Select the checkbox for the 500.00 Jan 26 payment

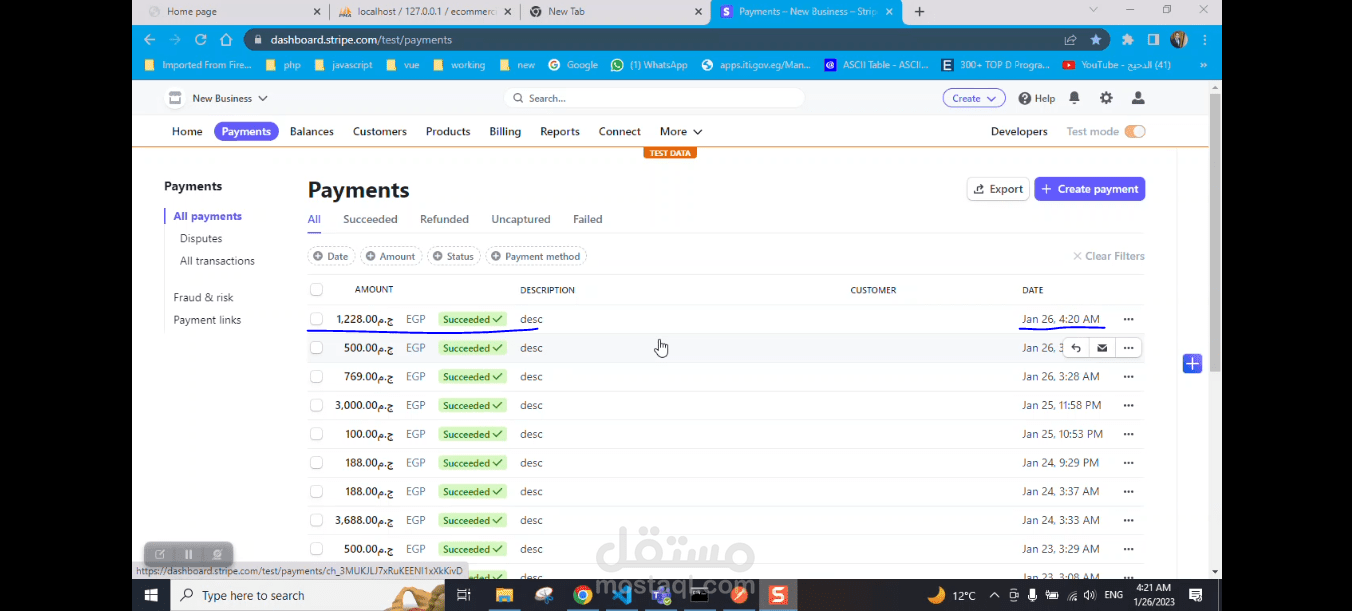[x=316, y=348]
